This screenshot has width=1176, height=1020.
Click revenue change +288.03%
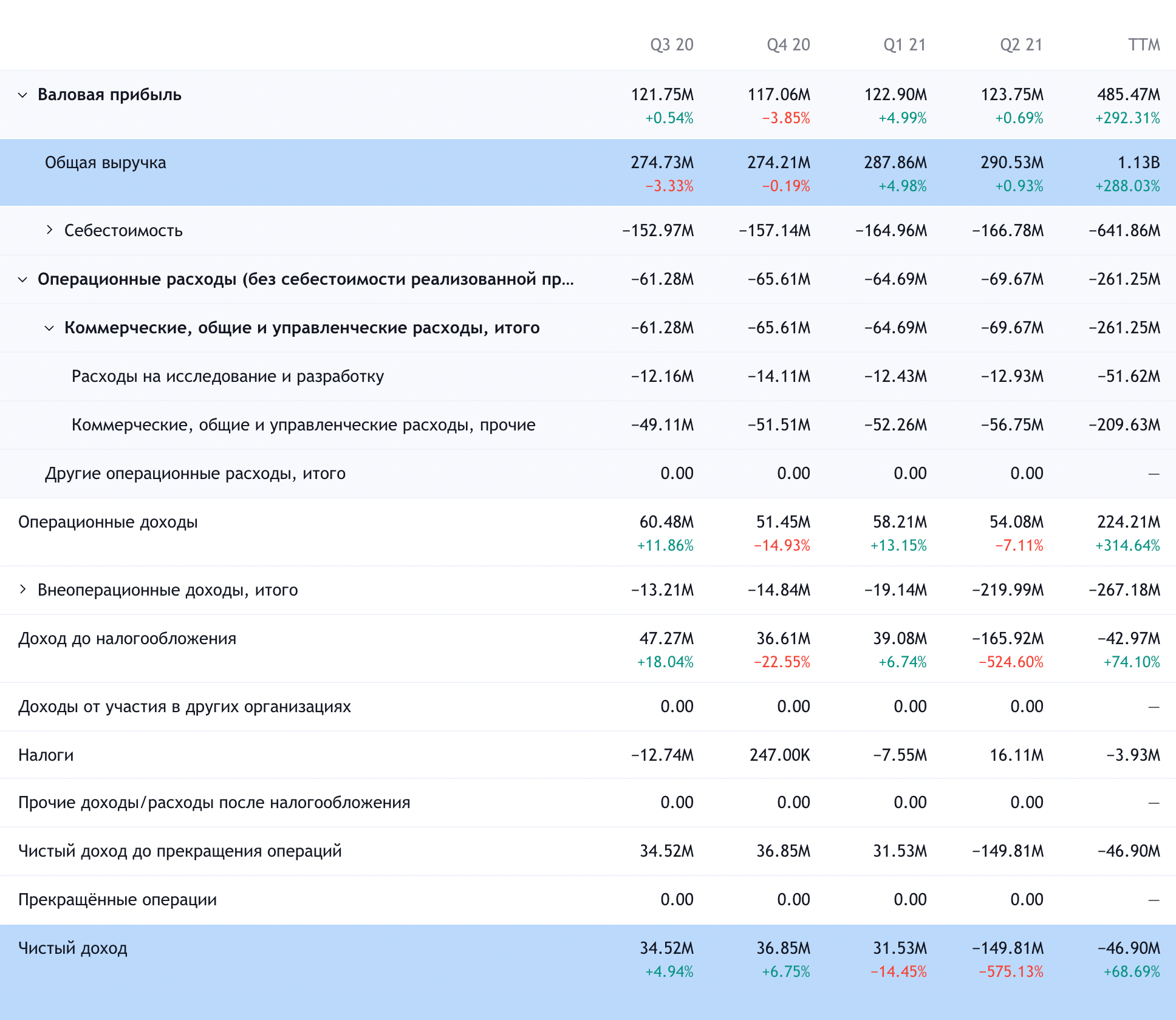tap(1127, 186)
